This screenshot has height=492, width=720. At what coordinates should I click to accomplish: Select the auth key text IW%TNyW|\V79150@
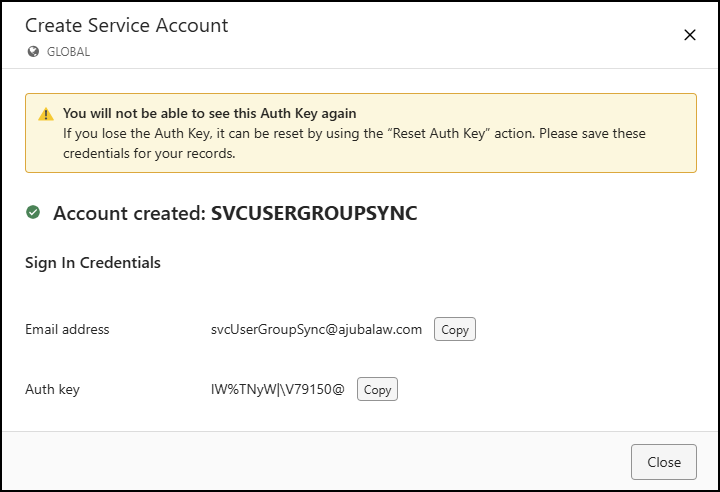277,389
